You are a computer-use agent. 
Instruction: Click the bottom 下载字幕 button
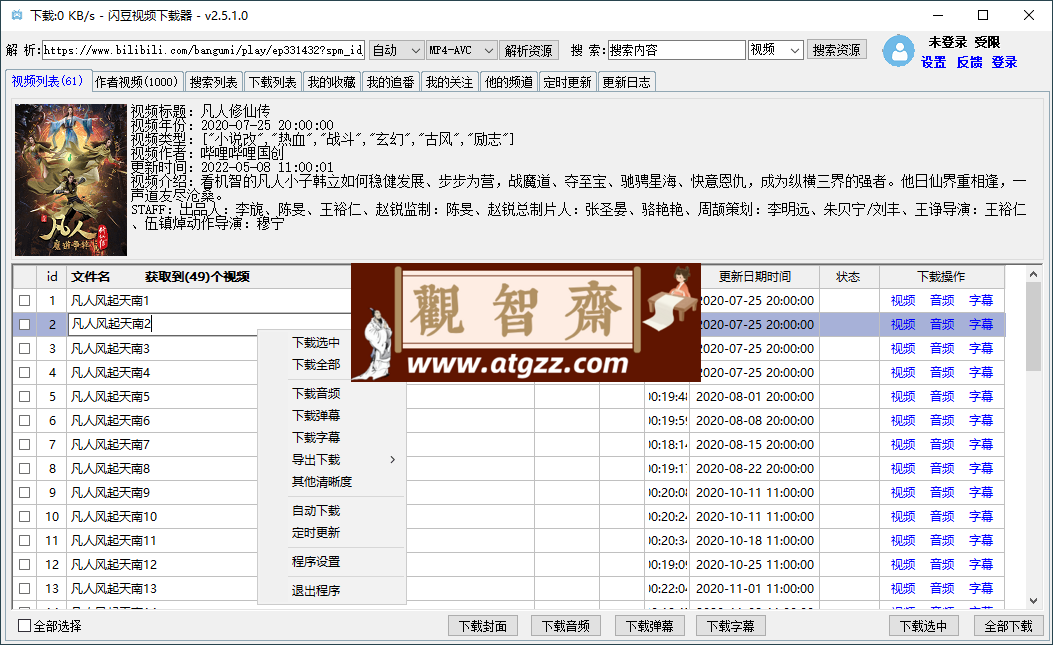click(731, 626)
